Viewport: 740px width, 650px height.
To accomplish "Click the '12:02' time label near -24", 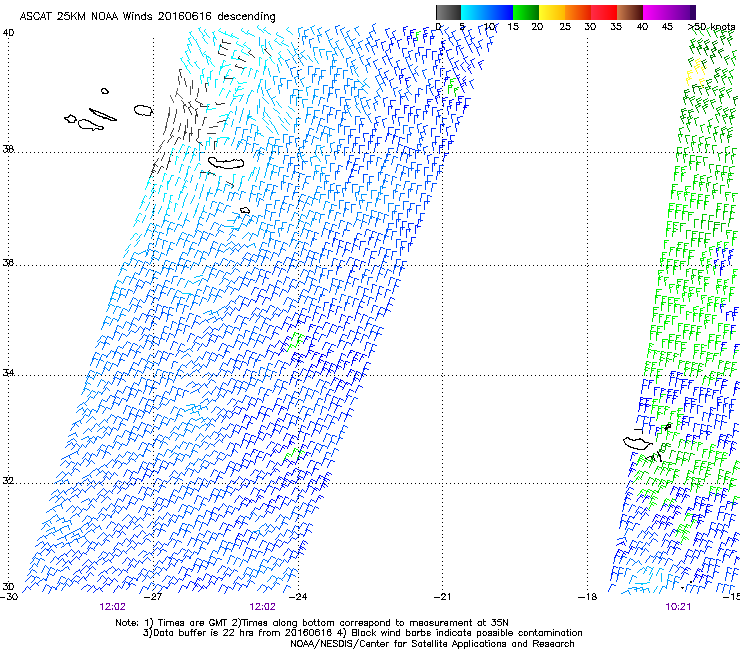I will pyautogui.click(x=262, y=607).
